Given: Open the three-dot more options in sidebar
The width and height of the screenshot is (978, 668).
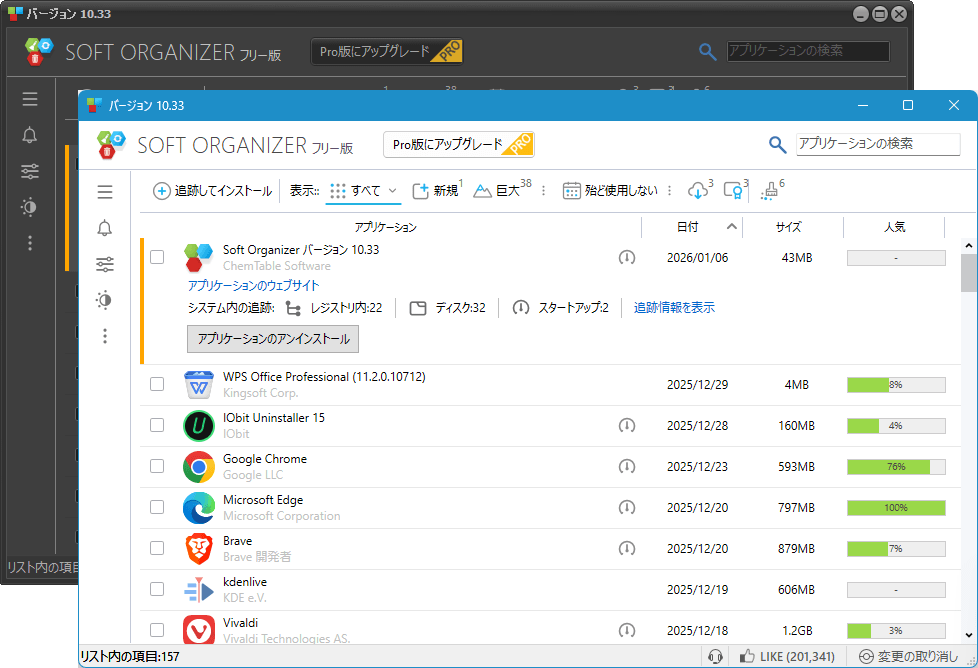Looking at the screenshot, I should point(105,336).
